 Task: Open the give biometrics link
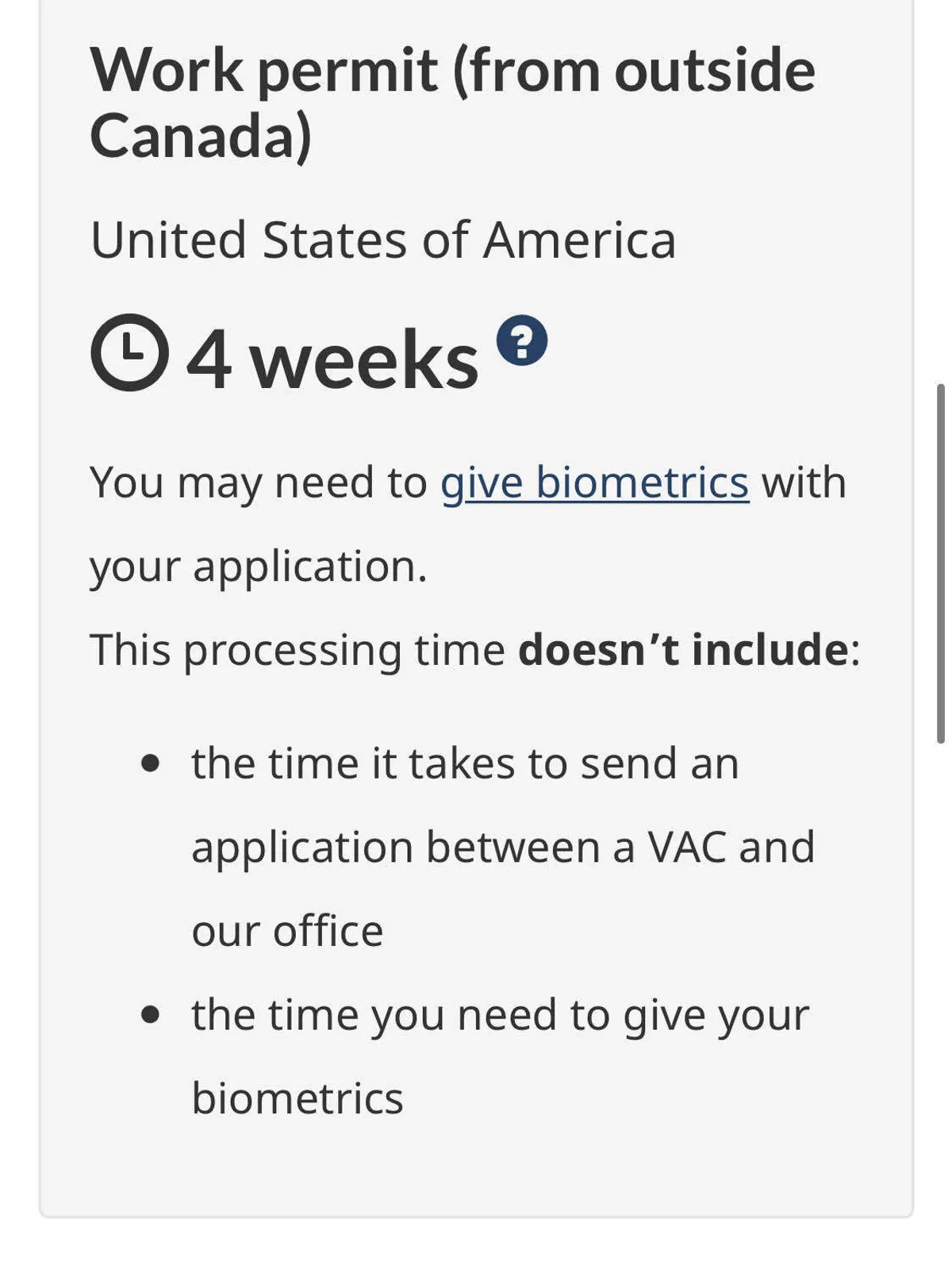tap(594, 482)
